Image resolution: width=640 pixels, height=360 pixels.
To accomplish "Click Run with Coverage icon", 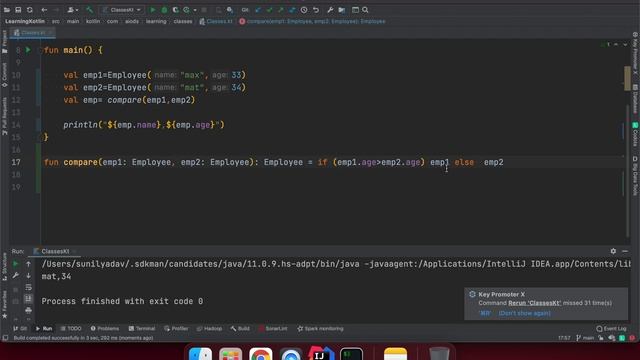I will (x=176, y=10).
